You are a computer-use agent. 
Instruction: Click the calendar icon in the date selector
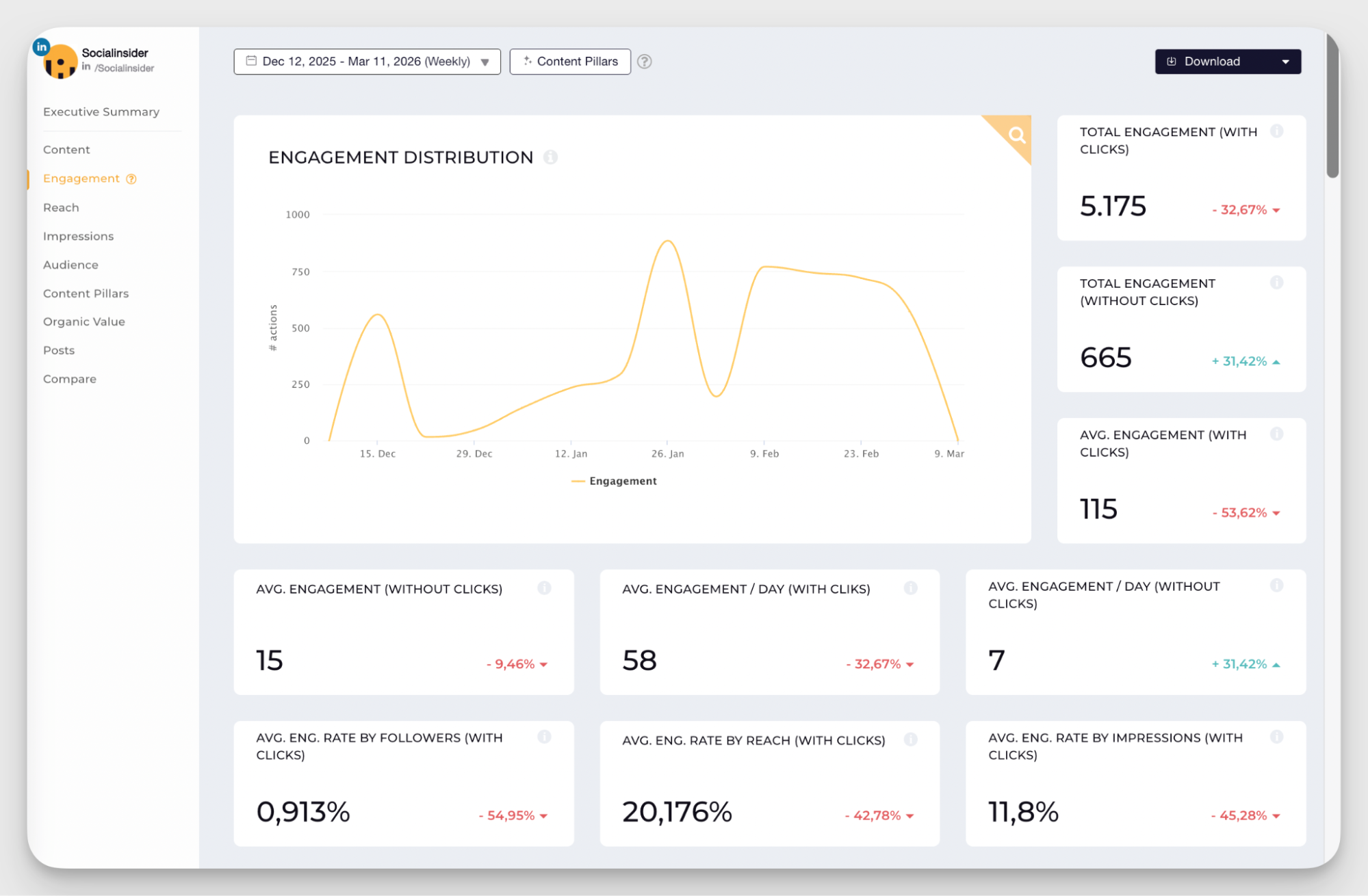(250, 62)
